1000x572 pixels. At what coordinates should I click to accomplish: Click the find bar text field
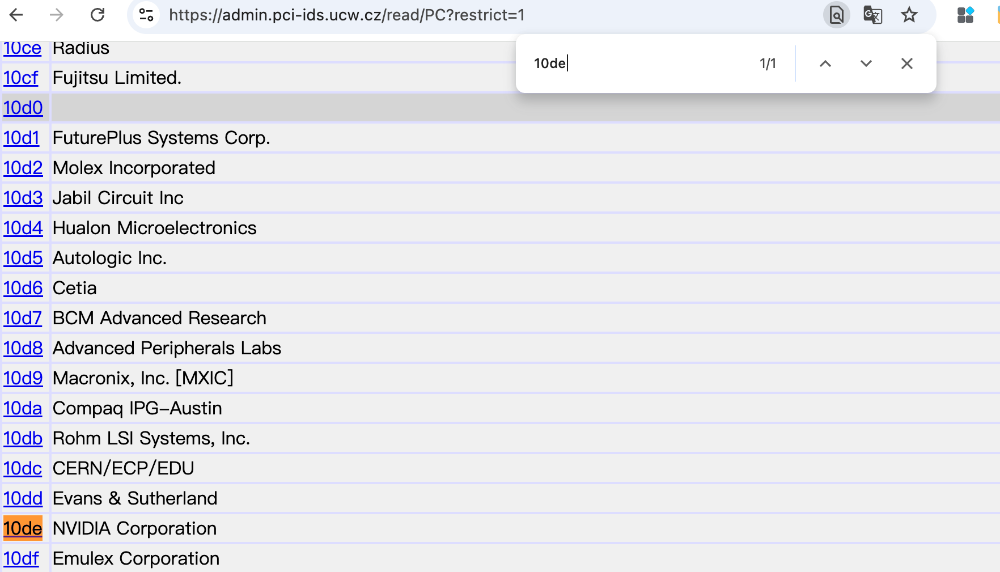(640, 64)
